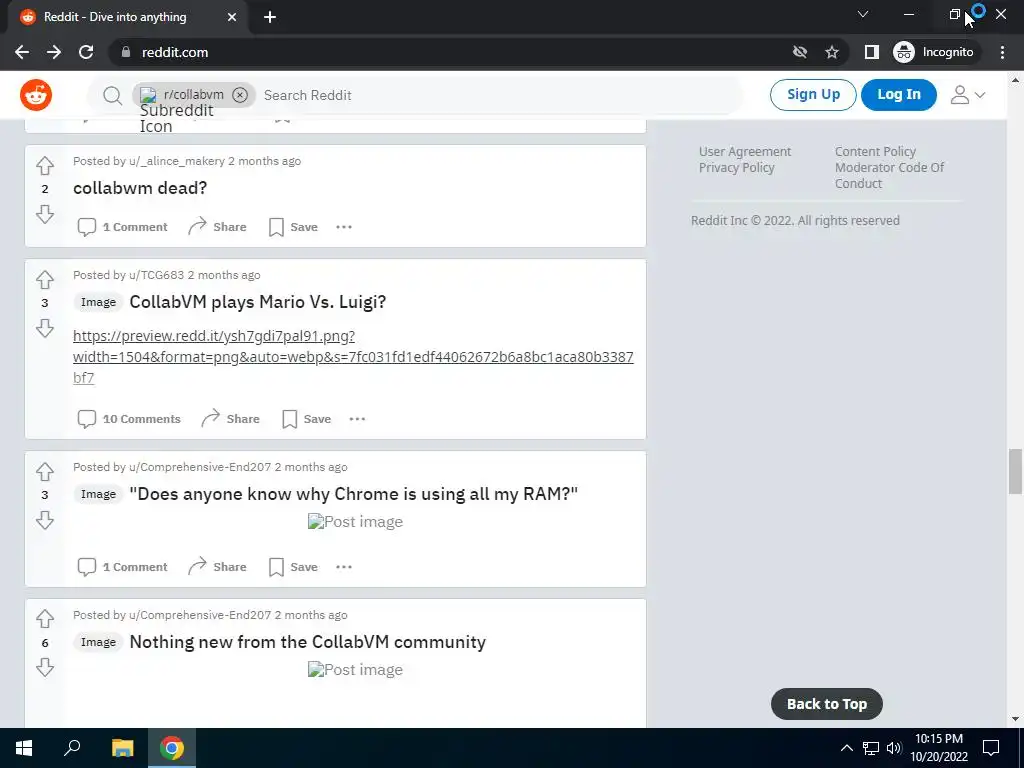Screen dimensions: 1024x768
Task: Open u/TCG683 profile link
Action: [x=157, y=275]
